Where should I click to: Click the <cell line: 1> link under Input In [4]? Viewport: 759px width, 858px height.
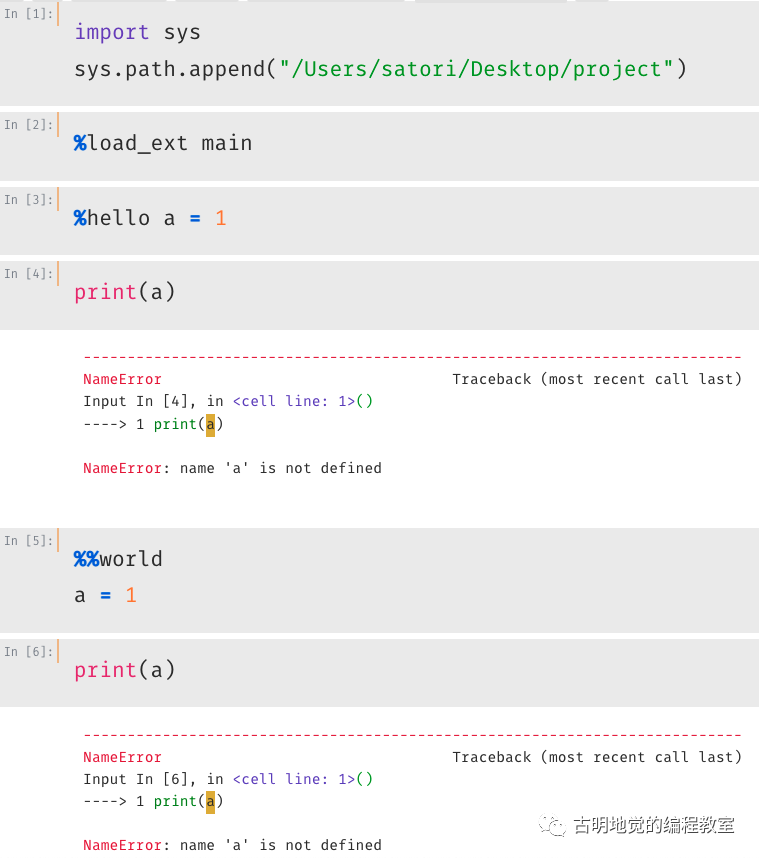point(302,401)
